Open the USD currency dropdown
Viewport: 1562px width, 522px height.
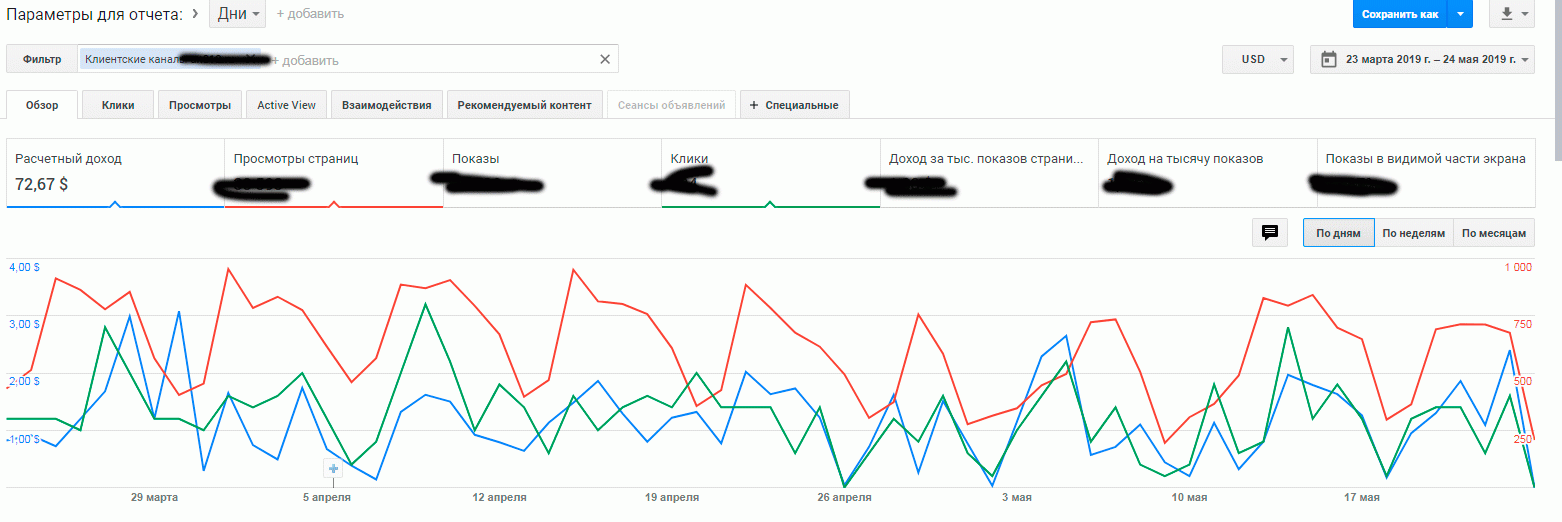click(1258, 59)
